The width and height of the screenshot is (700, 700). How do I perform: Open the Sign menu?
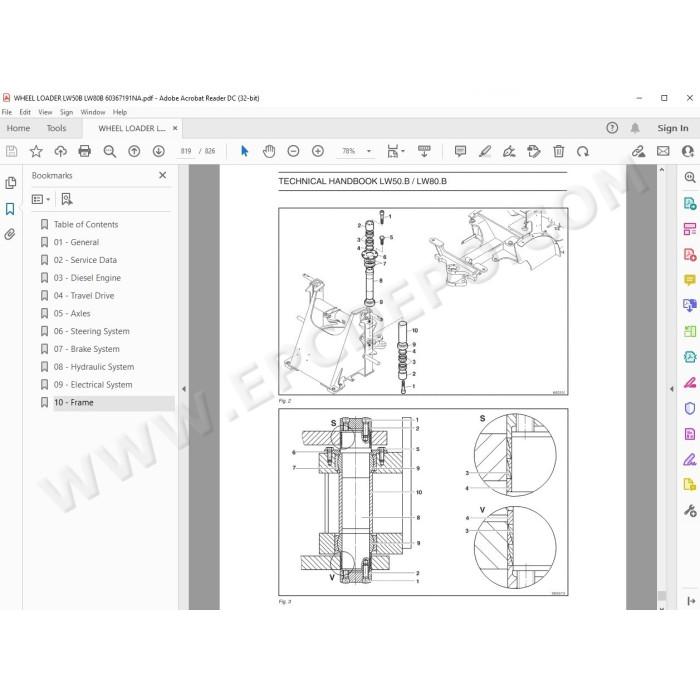click(67, 112)
